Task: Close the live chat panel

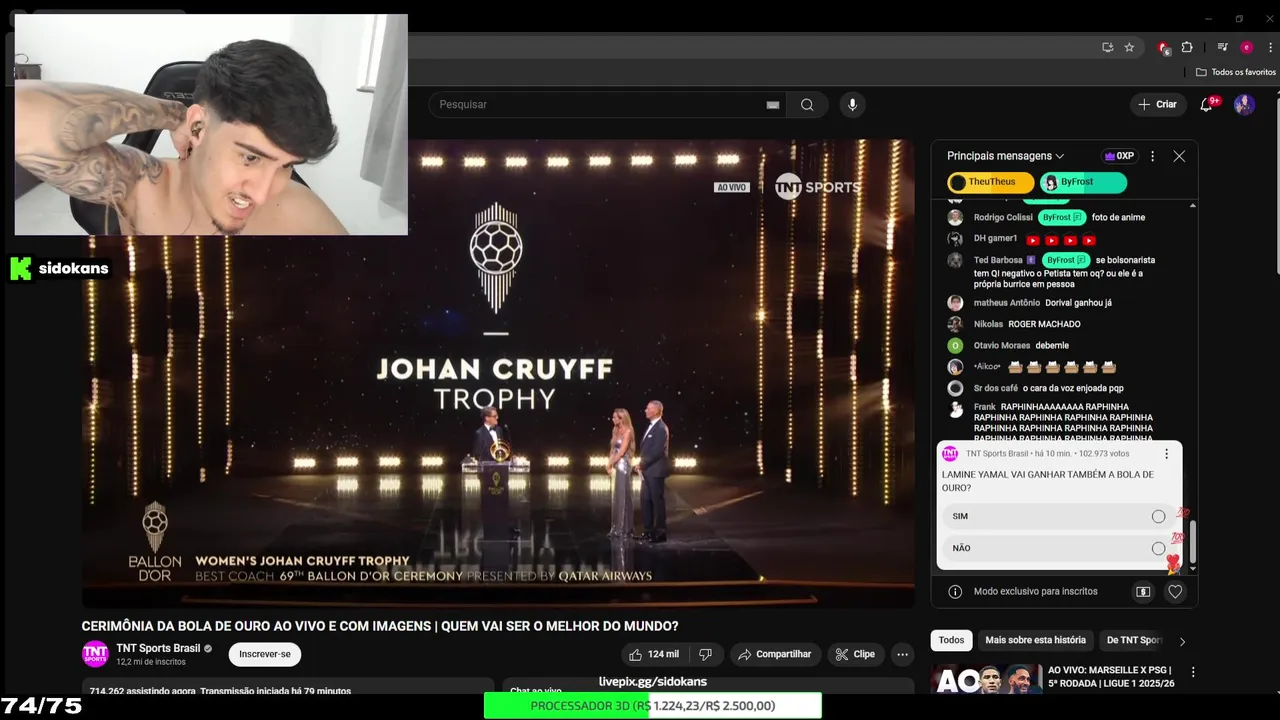Action: coord(1179,156)
